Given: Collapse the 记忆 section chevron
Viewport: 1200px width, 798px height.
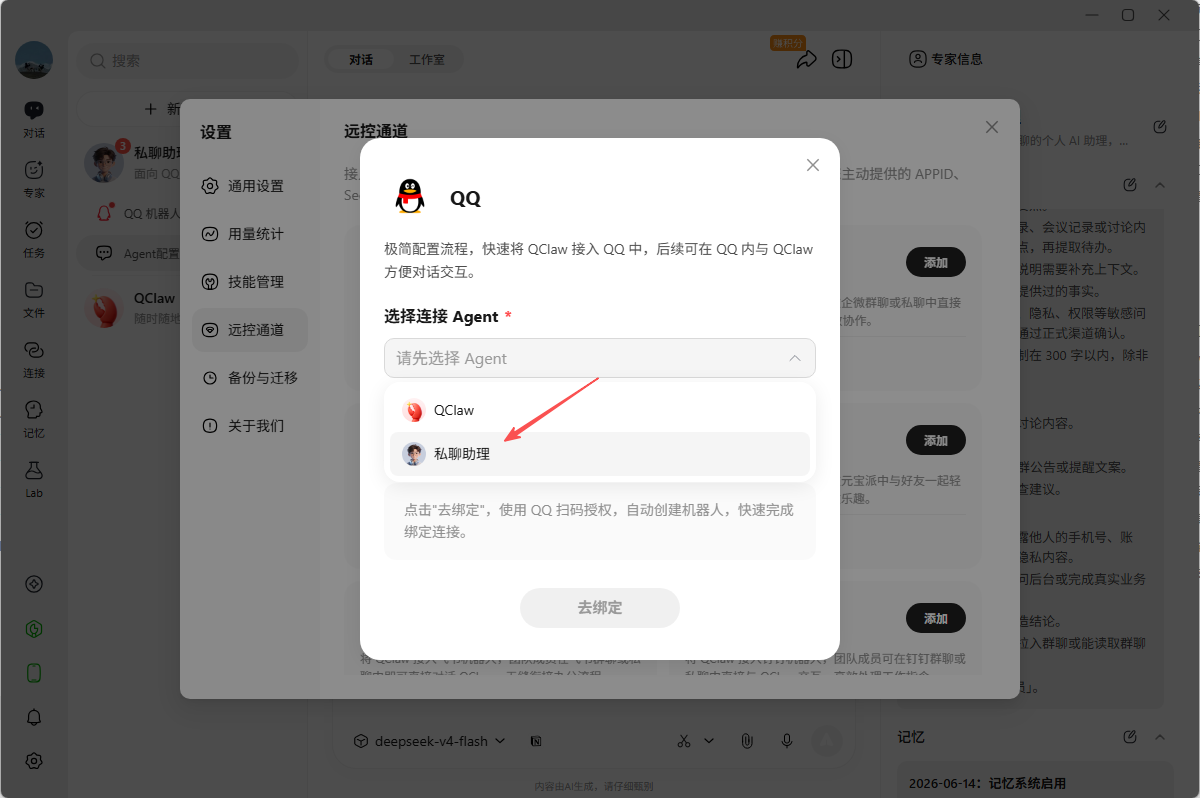Looking at the screenshot, I should pos(1160,737).
